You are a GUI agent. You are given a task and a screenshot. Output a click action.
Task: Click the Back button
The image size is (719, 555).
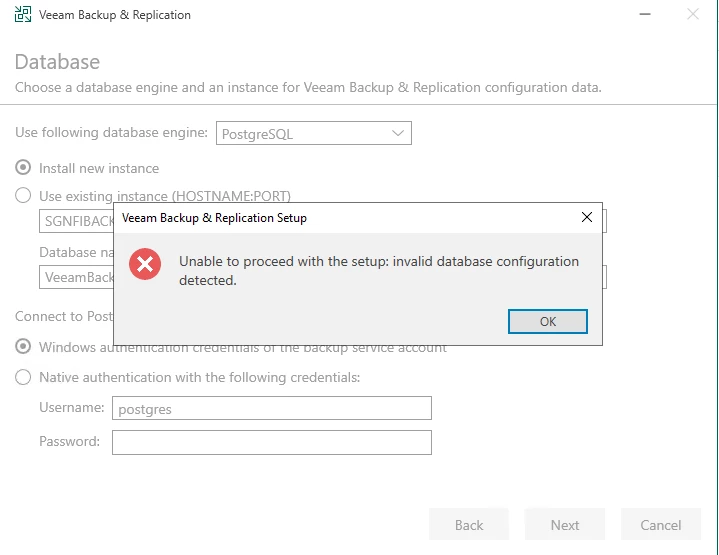click(x=469, y=525)
